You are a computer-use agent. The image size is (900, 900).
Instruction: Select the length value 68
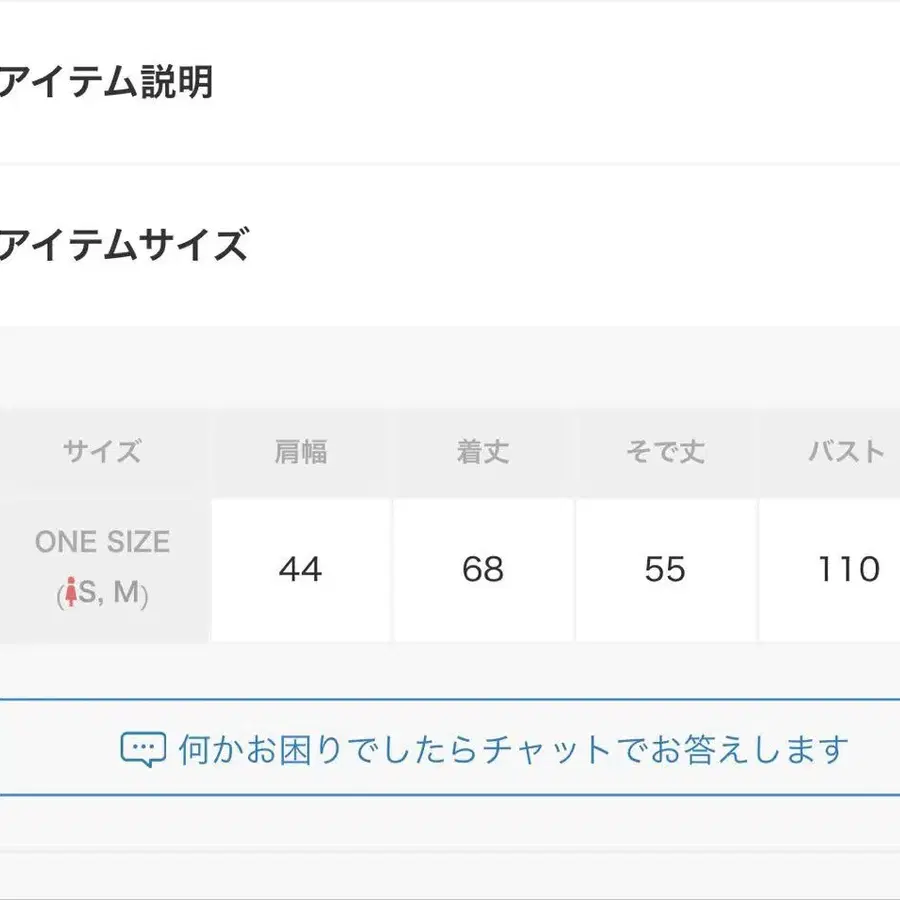pos(483,570)
